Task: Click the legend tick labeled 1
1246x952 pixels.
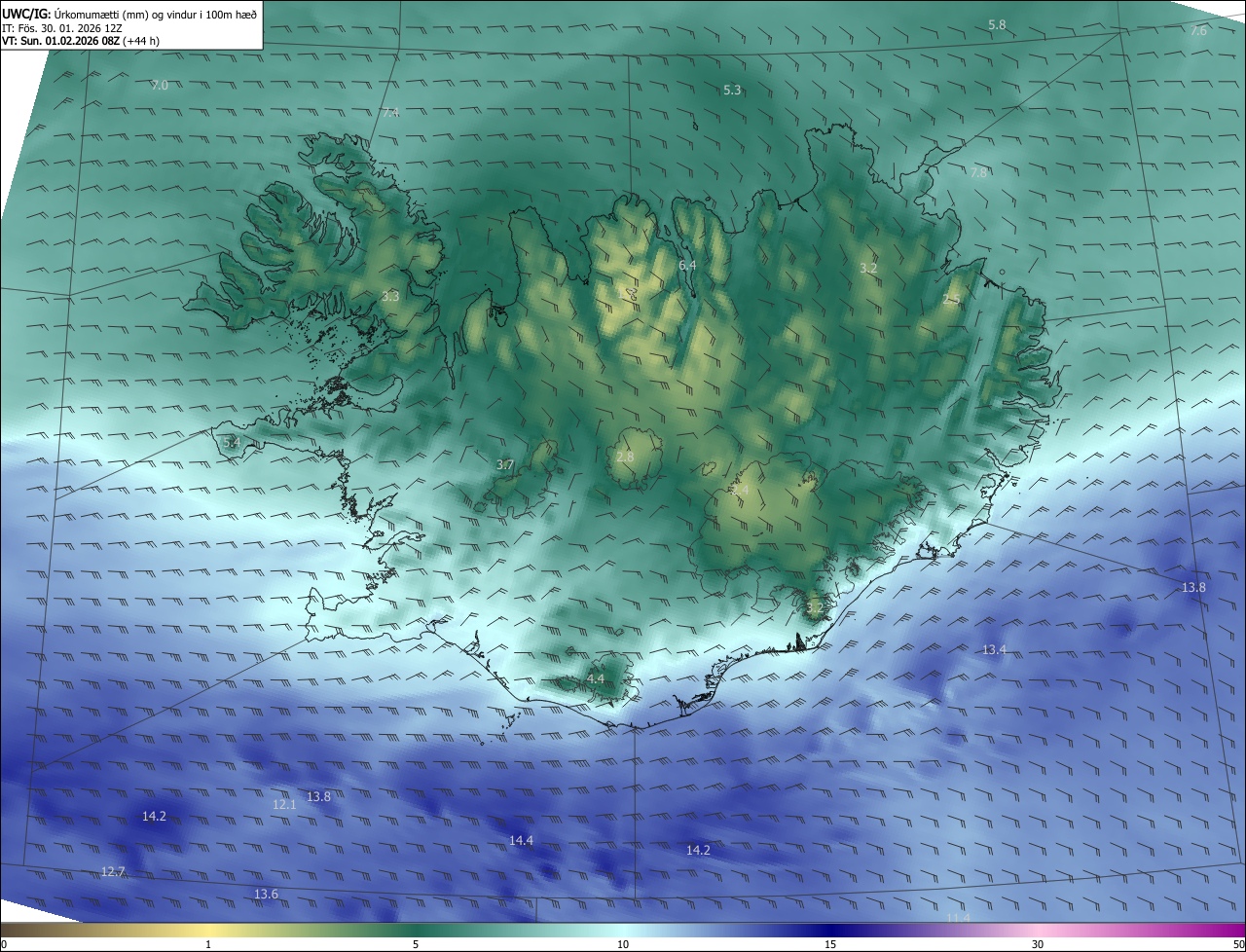Action: coord(208,944)
